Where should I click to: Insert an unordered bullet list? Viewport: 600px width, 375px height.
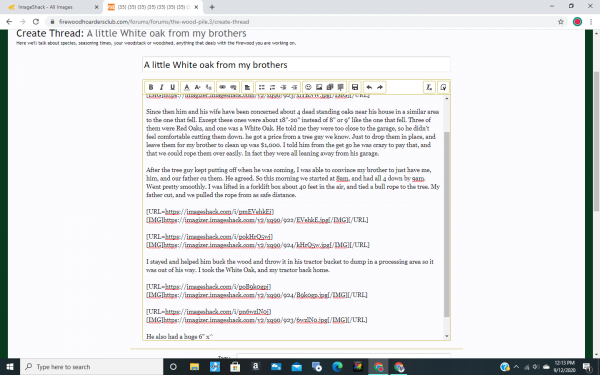point(261,87)
